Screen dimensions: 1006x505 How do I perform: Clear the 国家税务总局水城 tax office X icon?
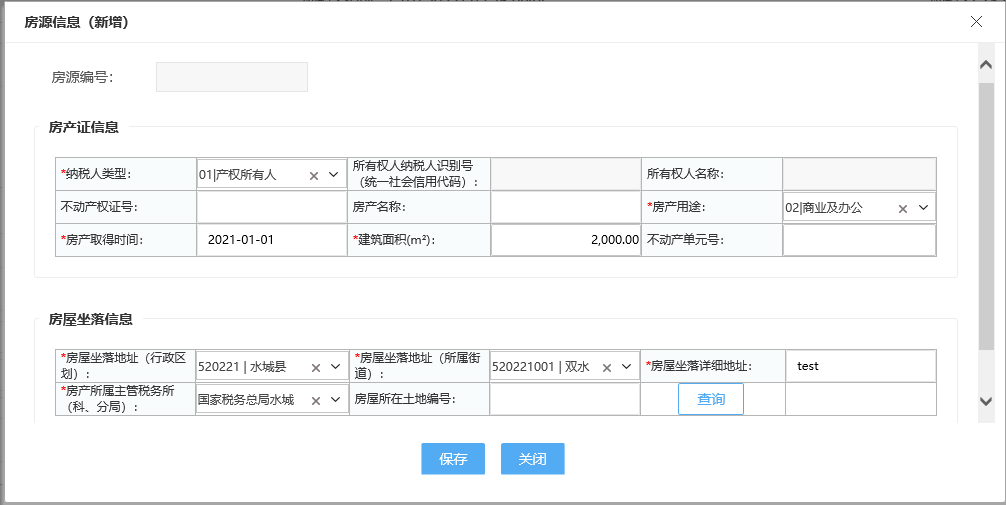[x=316, y=400]
